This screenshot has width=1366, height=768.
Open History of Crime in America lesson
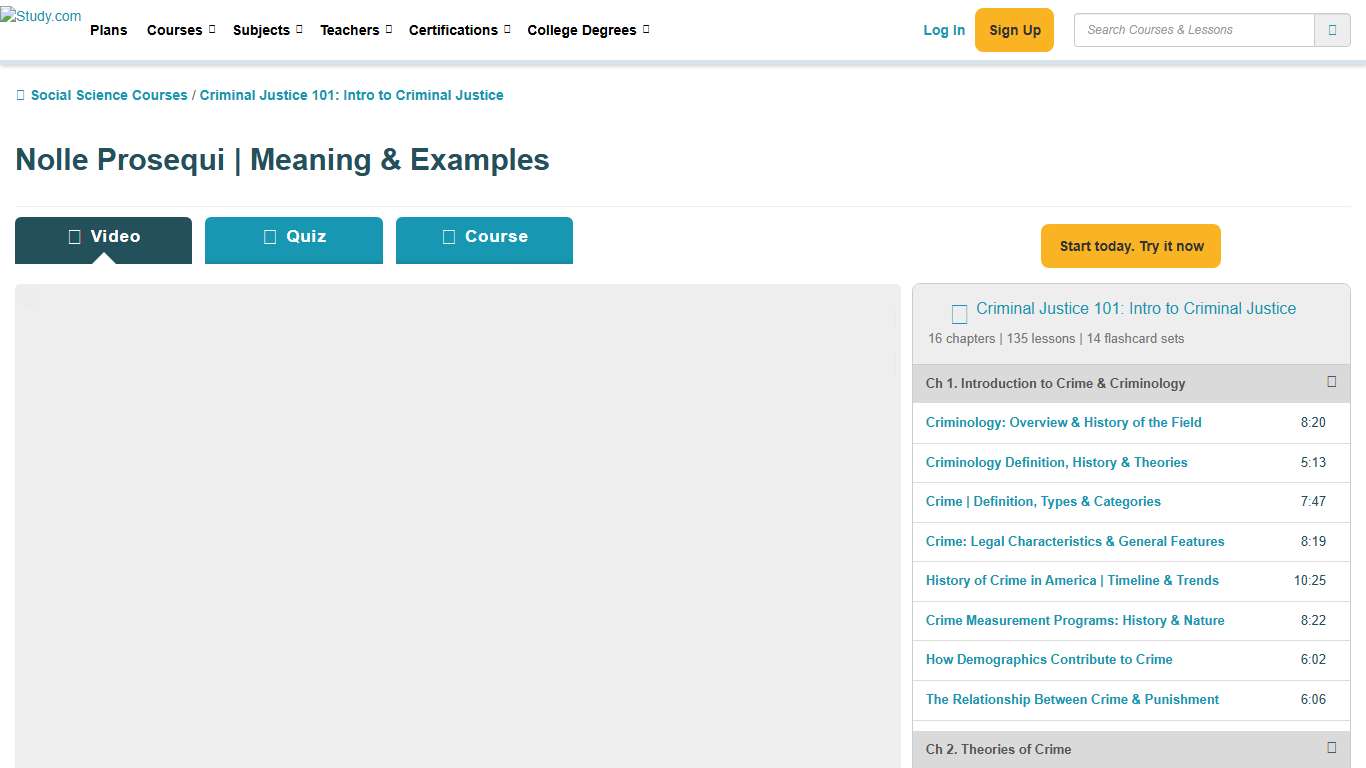pos(1072,580)
